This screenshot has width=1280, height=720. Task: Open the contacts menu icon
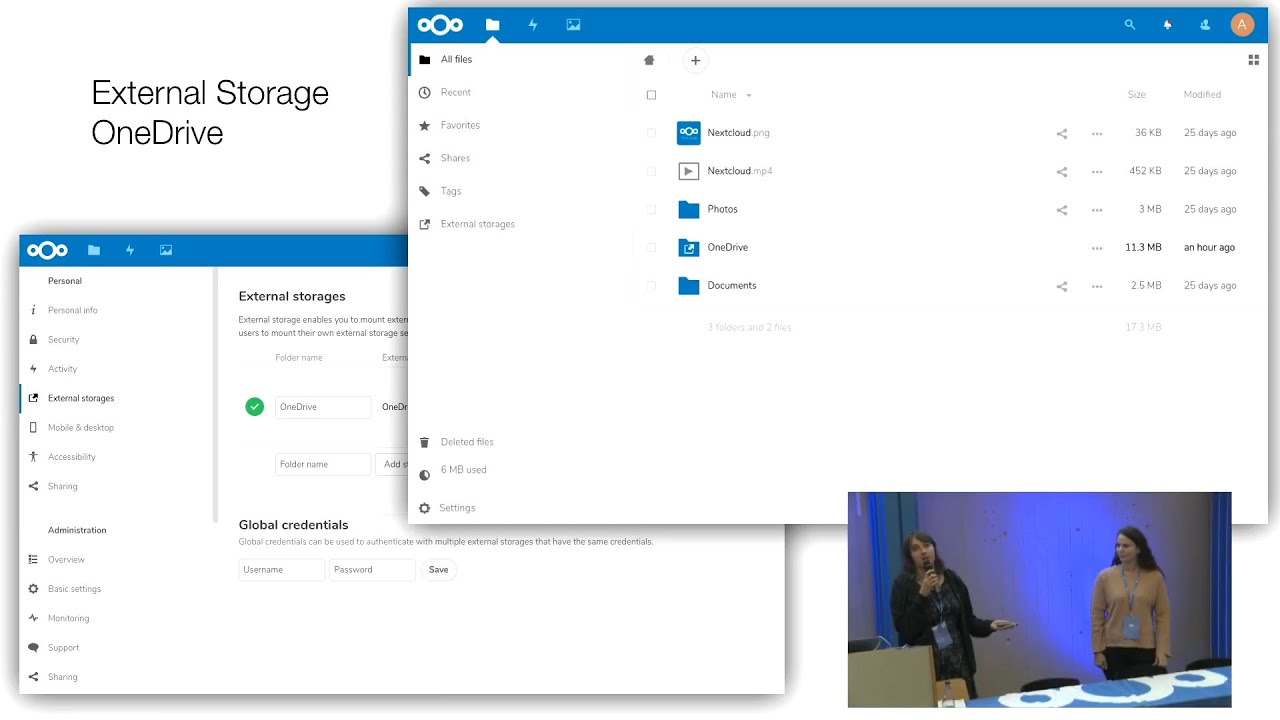tap(1205, 25)
